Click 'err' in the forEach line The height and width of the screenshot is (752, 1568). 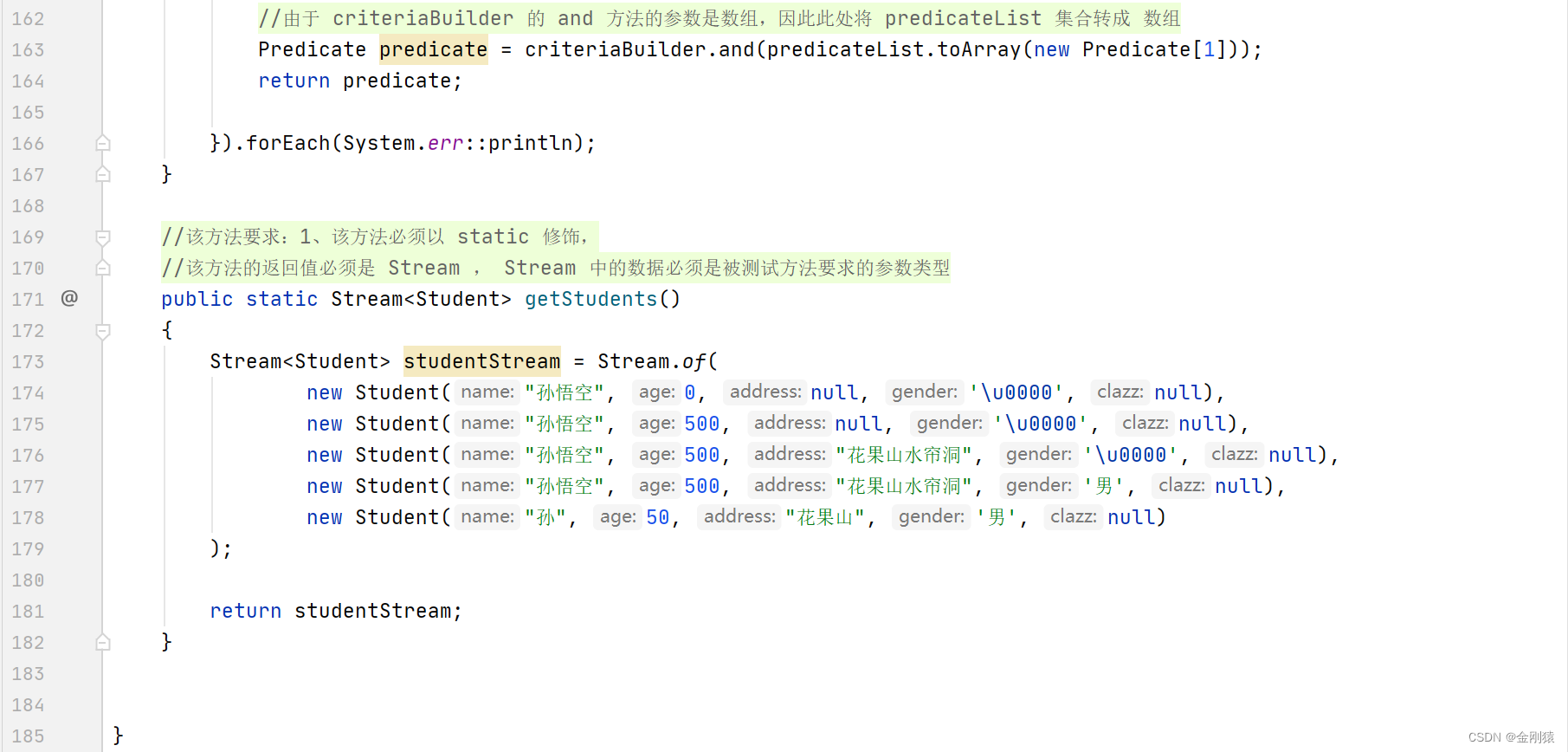pos(446,143)
